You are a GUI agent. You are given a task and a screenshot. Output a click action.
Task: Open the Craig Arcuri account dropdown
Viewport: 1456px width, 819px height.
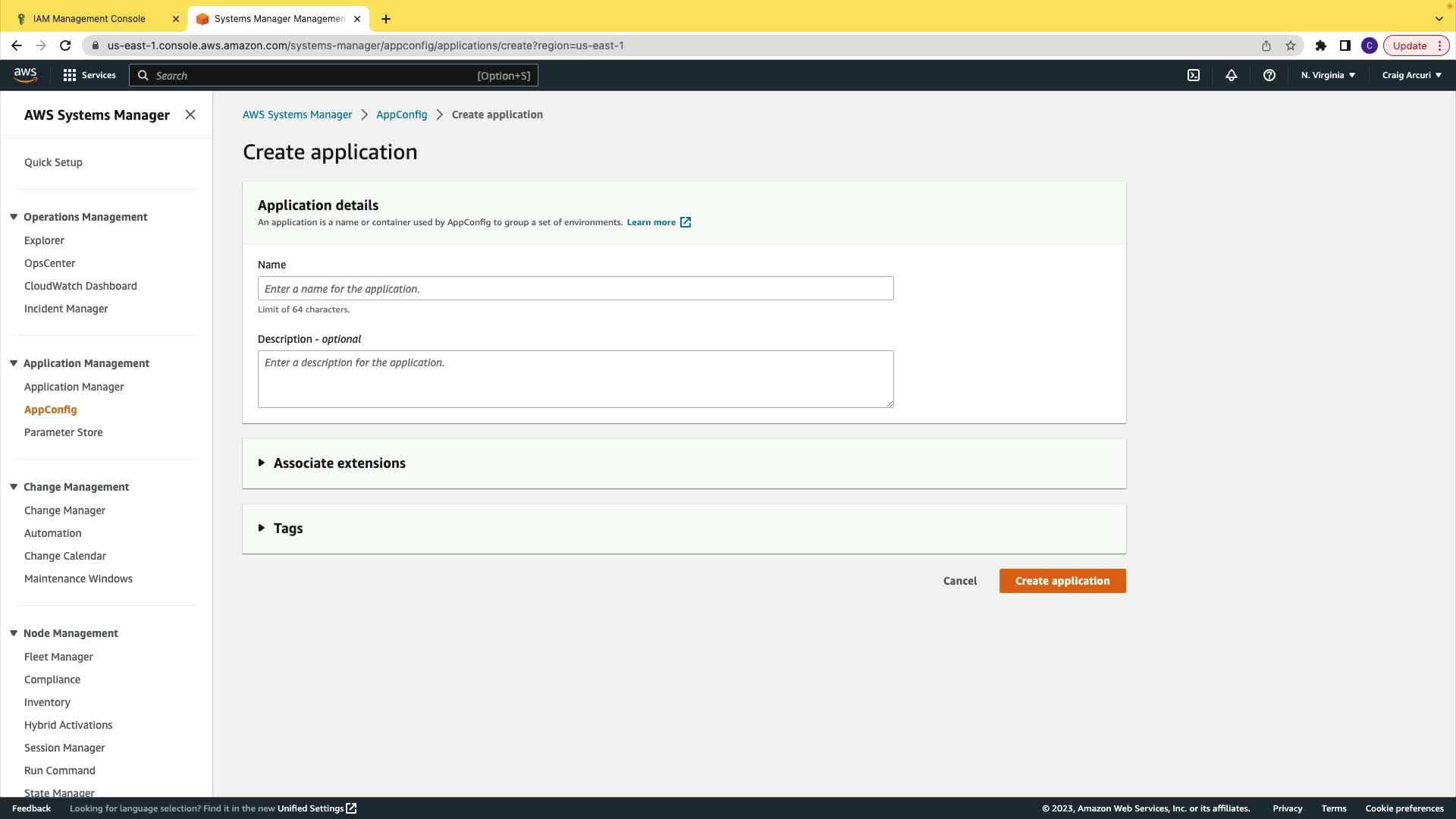click(x=1411, y=75)
